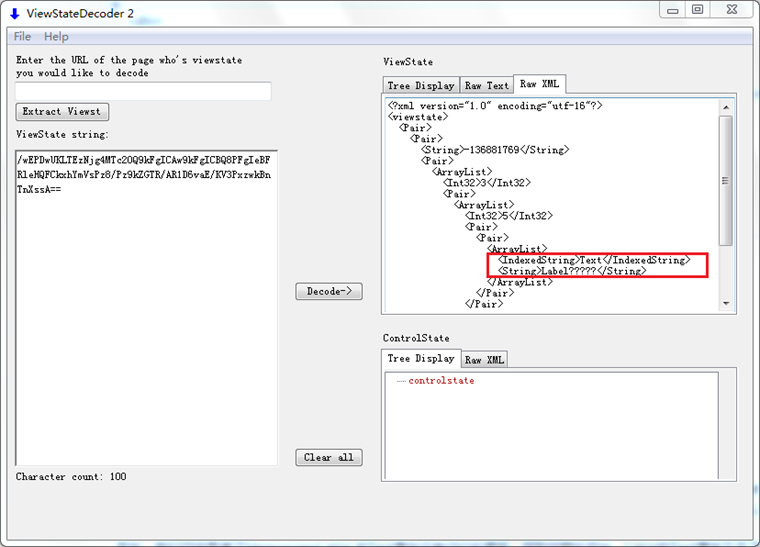The width and height of the screenshot is (760, 547).
Task: Click the Int32 3 XML line
Action: (486, 183)
